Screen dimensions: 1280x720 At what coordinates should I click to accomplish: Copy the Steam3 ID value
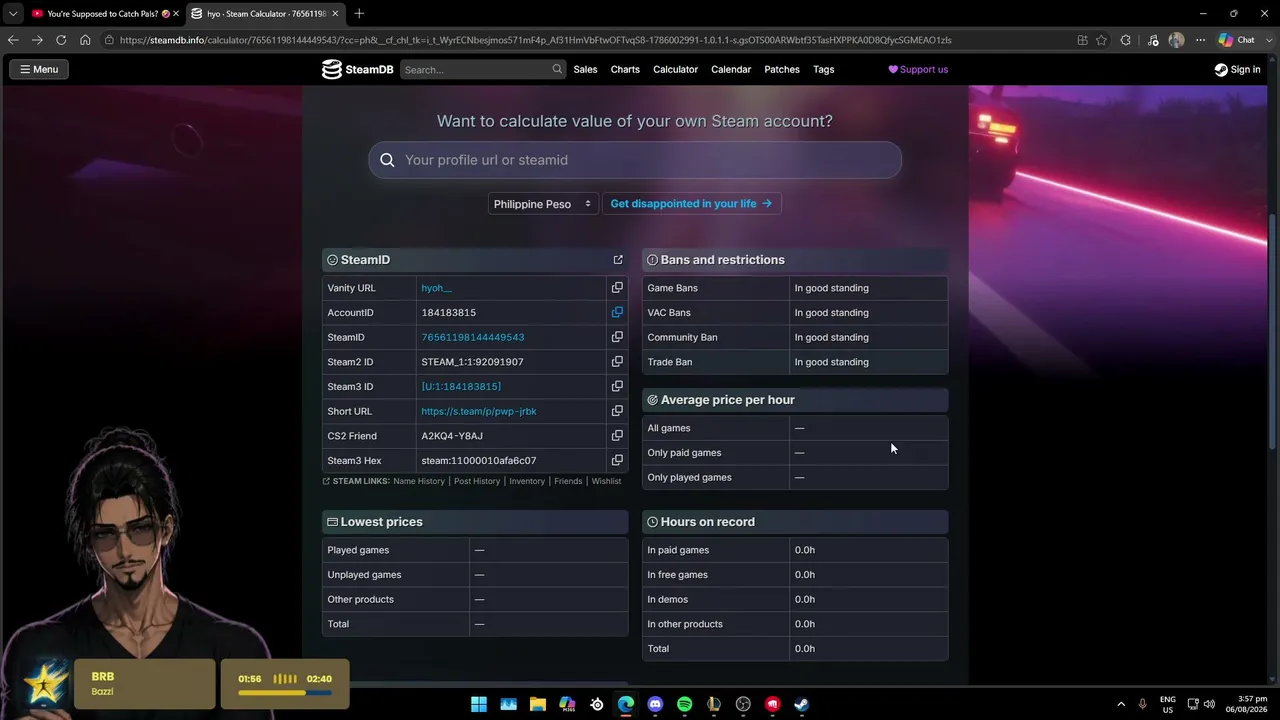(x=617, y=386)
